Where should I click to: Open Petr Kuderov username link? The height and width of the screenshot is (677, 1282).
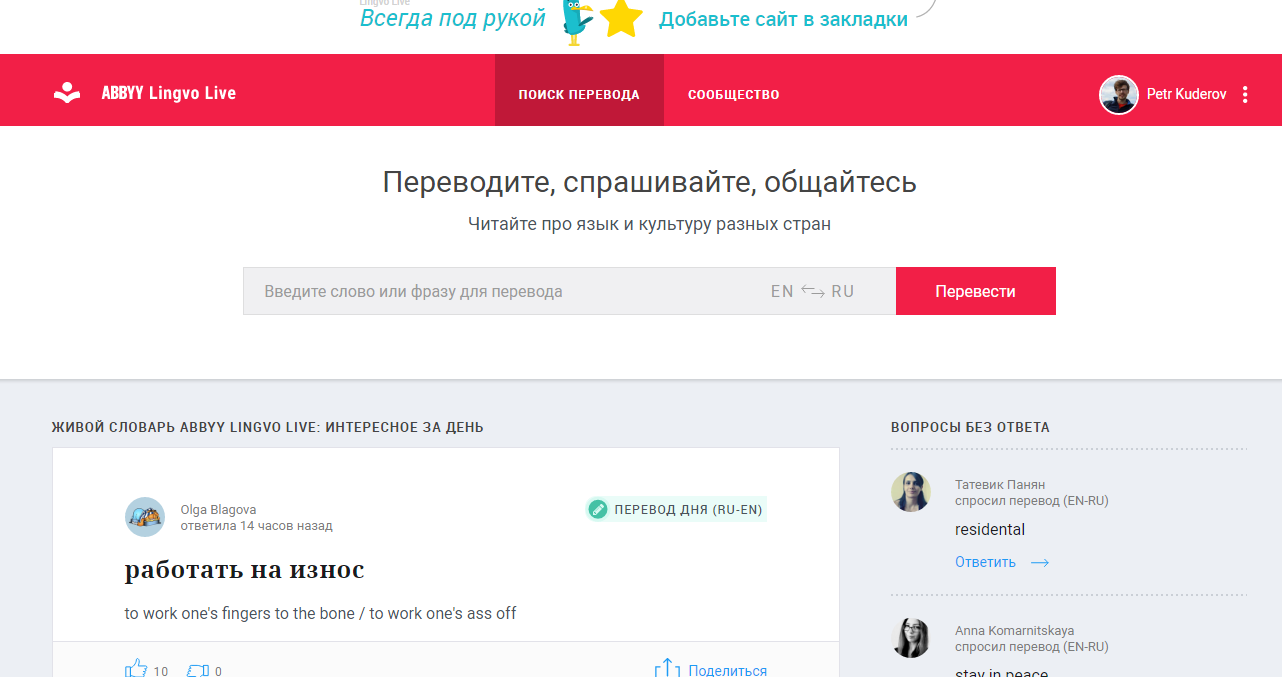point(1186,95)
